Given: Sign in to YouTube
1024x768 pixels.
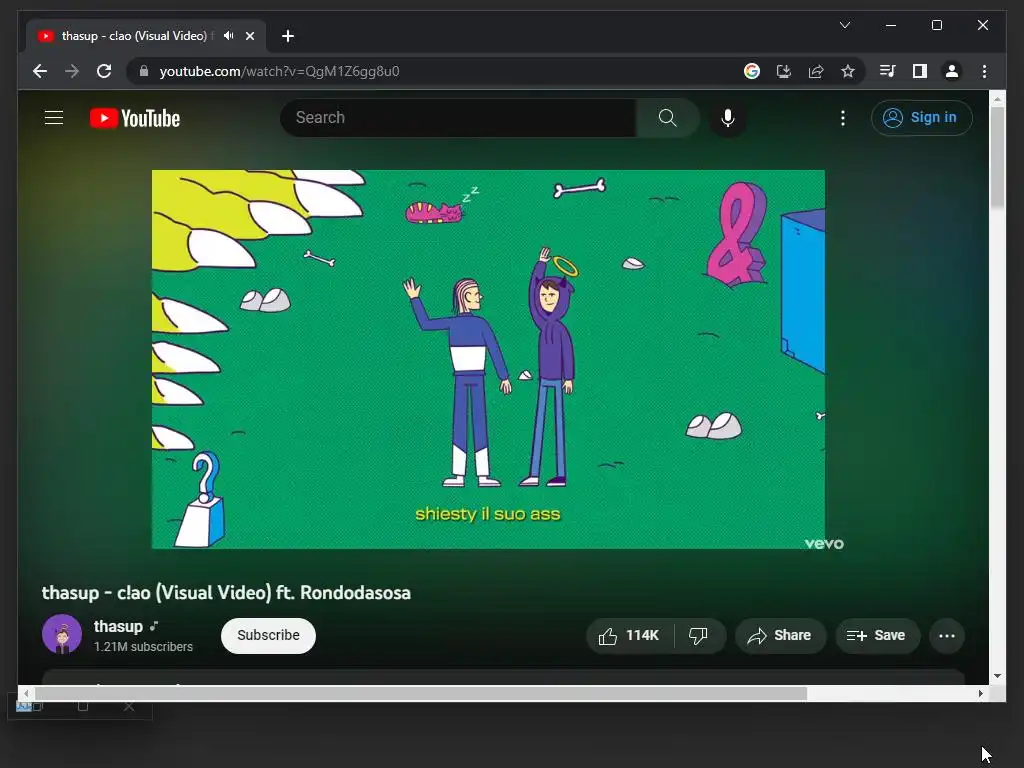Looking at the screenshot, I should tap(921, 118).
